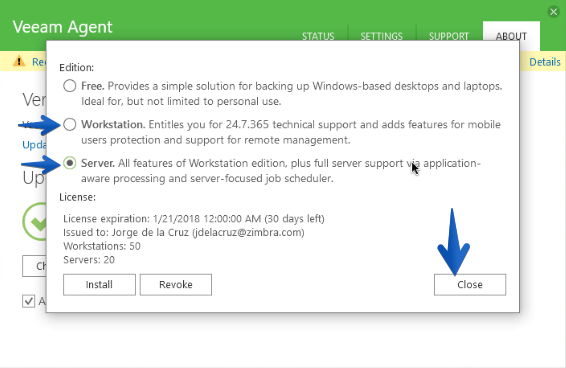566x368 pixels.
Task: Open the Details link in the yellow warning bar
Action: 545,62
